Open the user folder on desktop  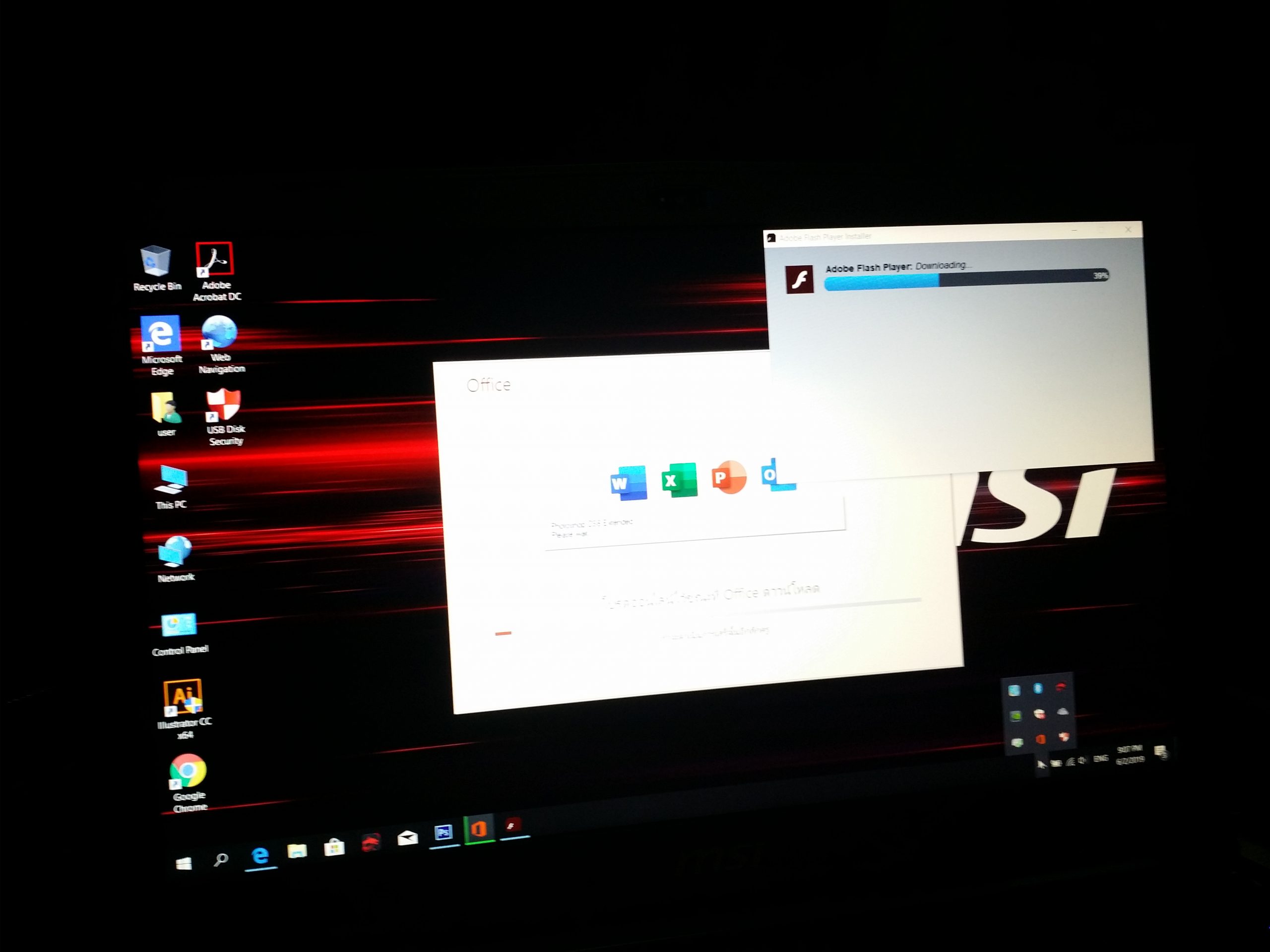click(166, 414)
